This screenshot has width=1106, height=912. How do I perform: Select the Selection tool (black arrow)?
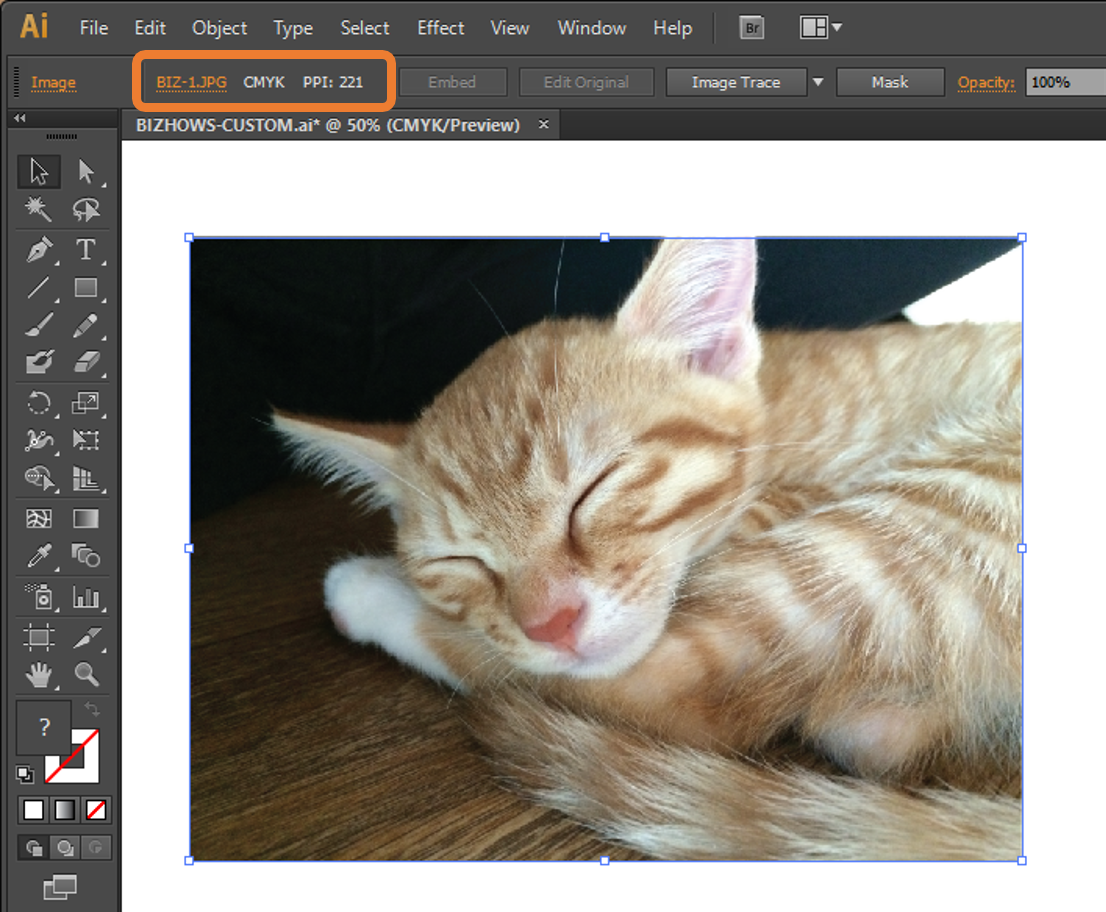[39, 172]
